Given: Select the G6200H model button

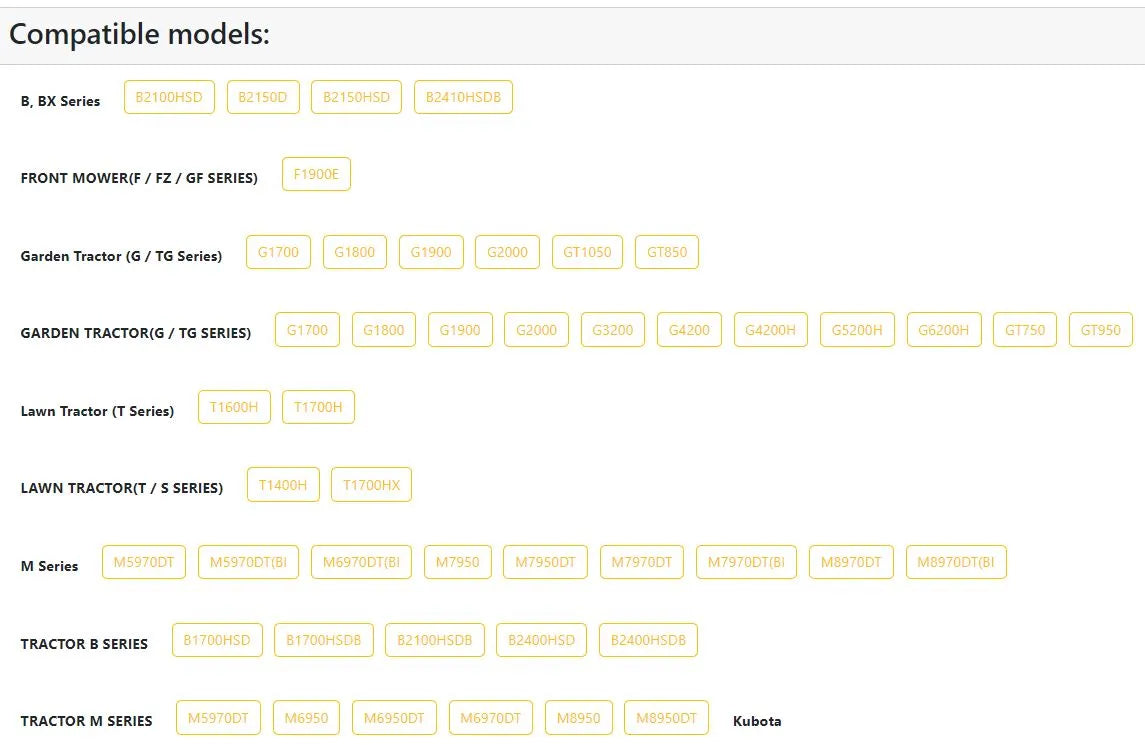Looking at the screenshot, I should [x=944, y=330].
